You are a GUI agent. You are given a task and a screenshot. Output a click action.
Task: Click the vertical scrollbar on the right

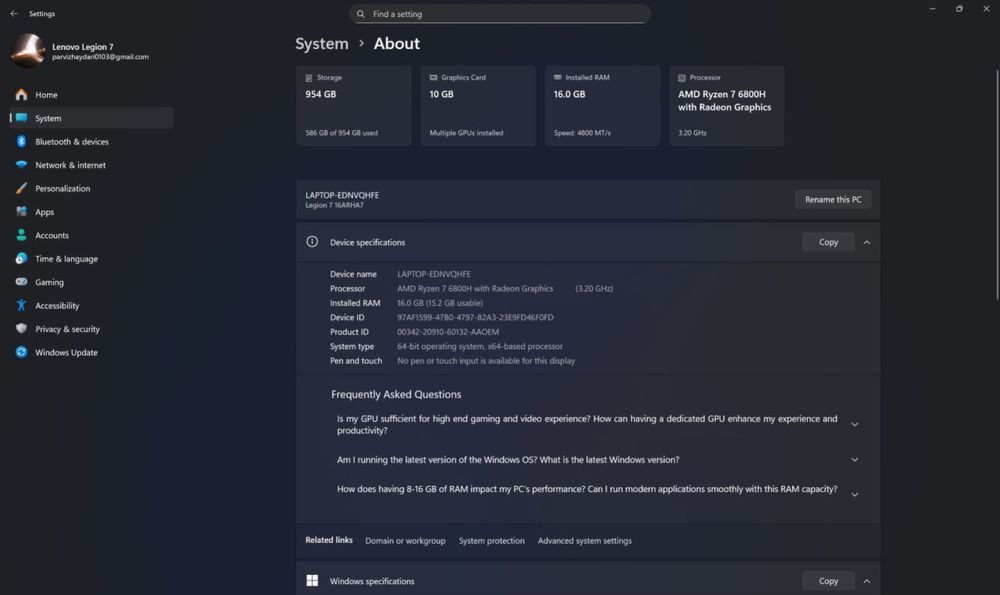(x=997, y=185)
